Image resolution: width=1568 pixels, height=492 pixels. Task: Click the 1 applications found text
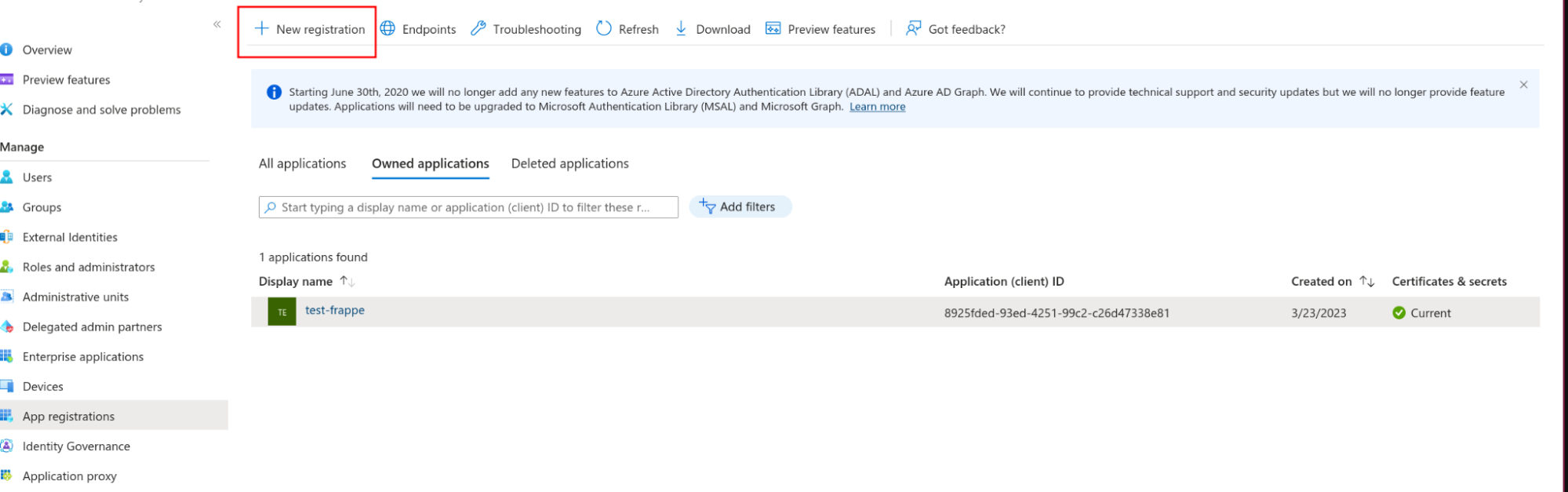[313, 257]
